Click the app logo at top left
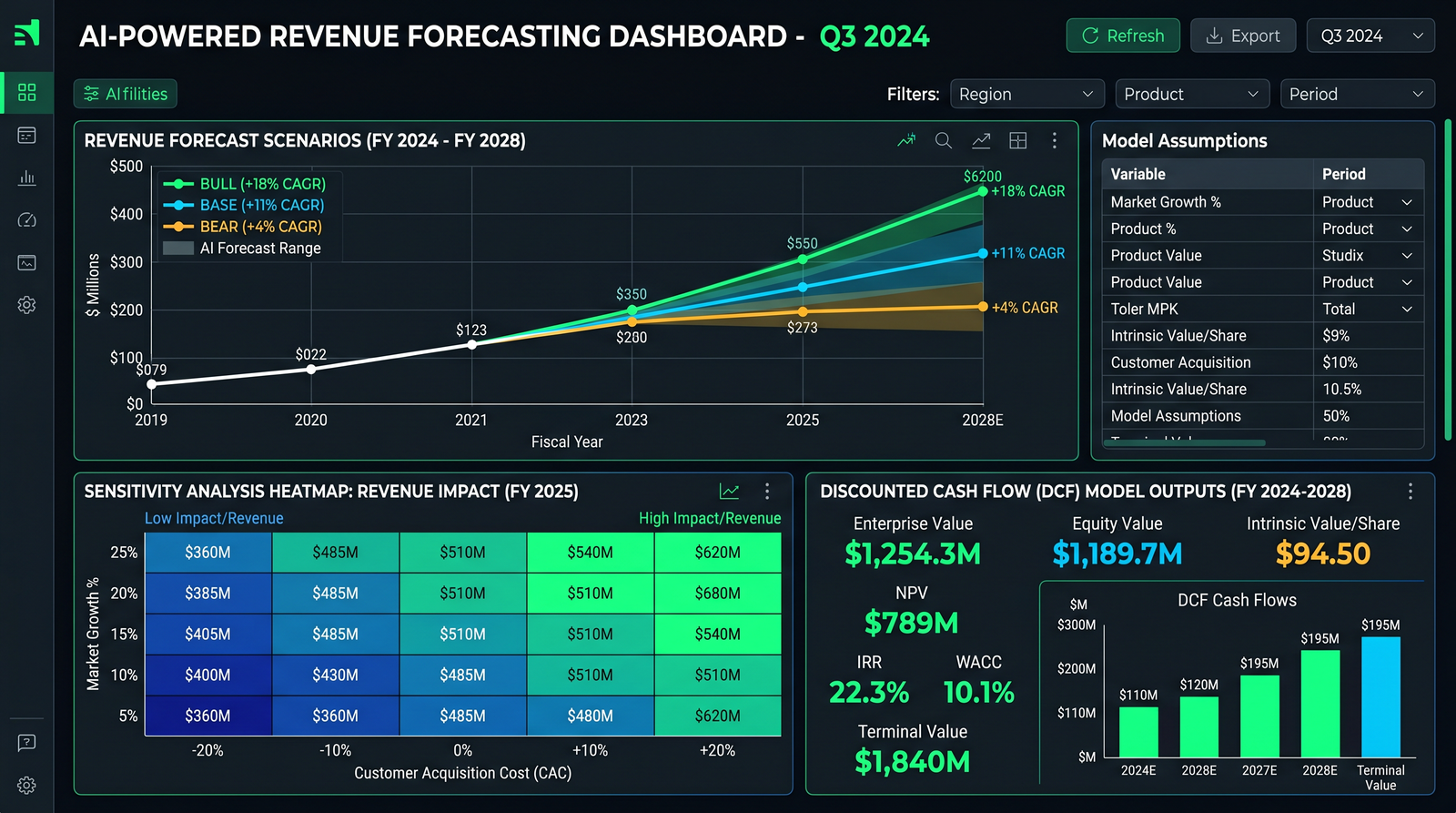 (x=26, y=33)
